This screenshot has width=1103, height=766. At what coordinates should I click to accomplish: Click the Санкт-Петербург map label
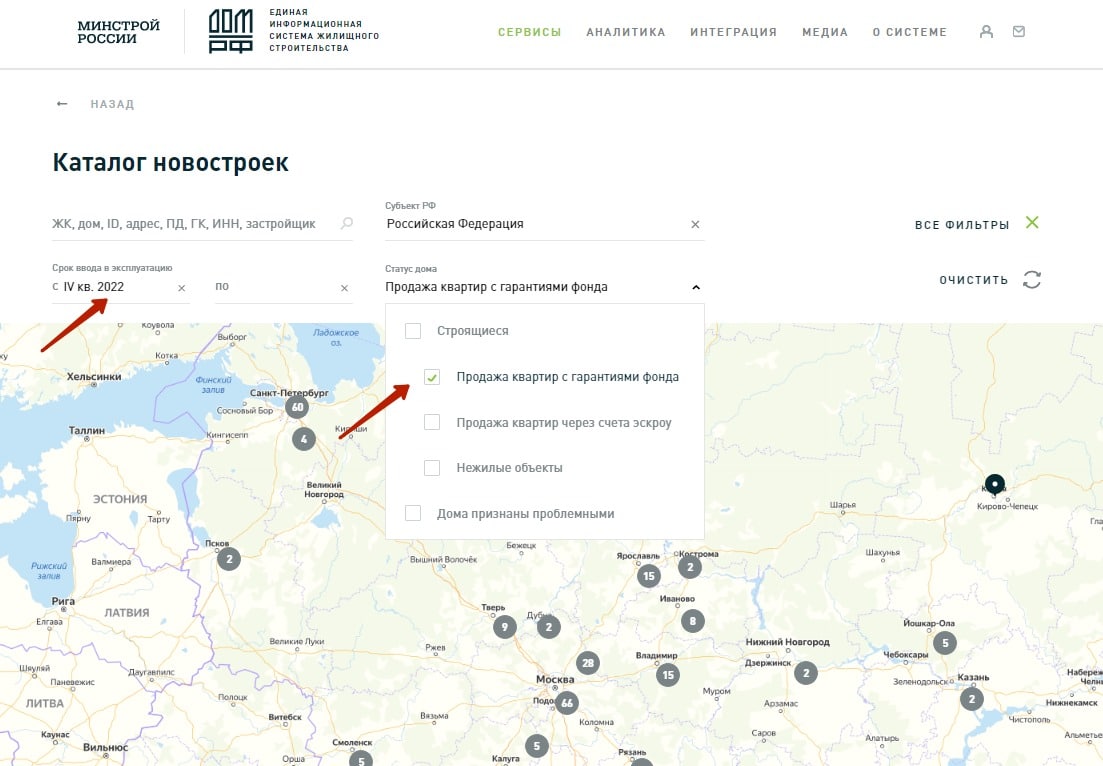point(289,392)
